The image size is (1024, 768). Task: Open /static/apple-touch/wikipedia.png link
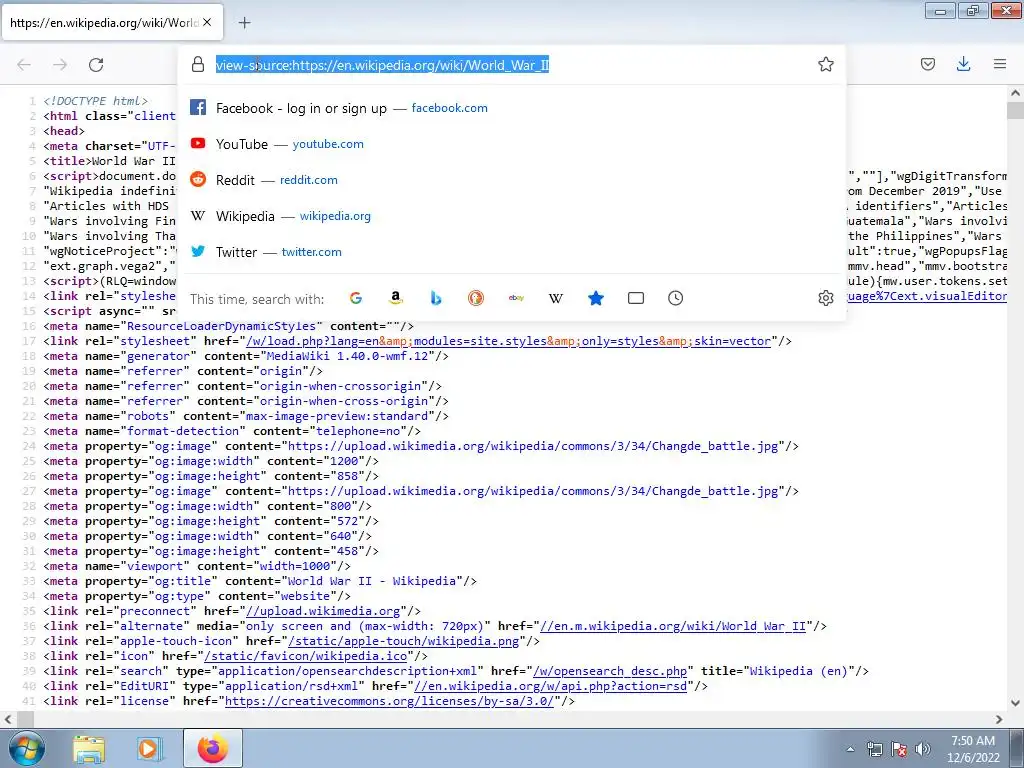[403, 641]
